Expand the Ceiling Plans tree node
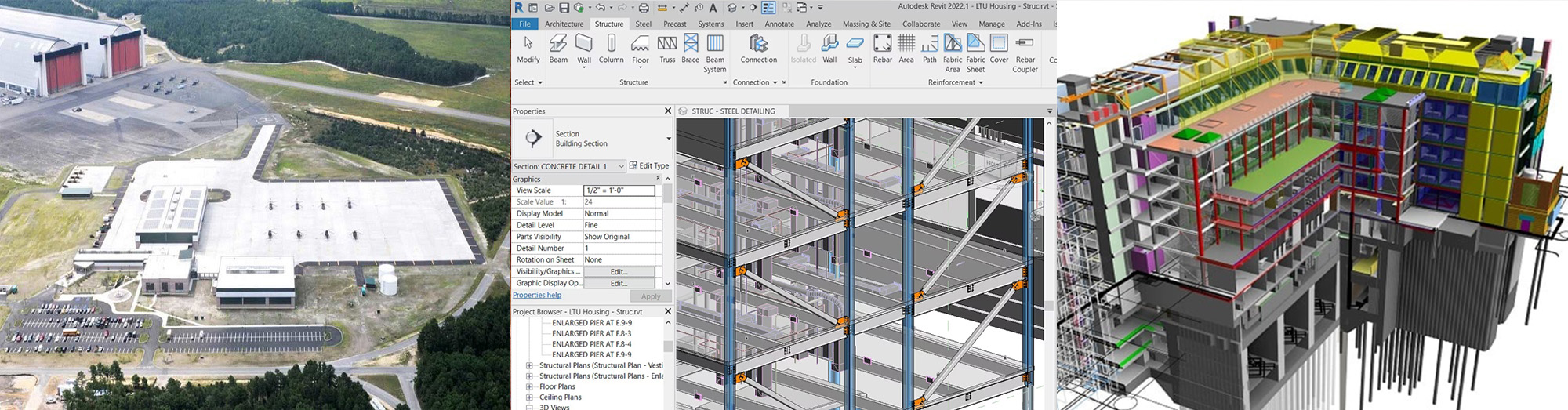 (529, 397)
